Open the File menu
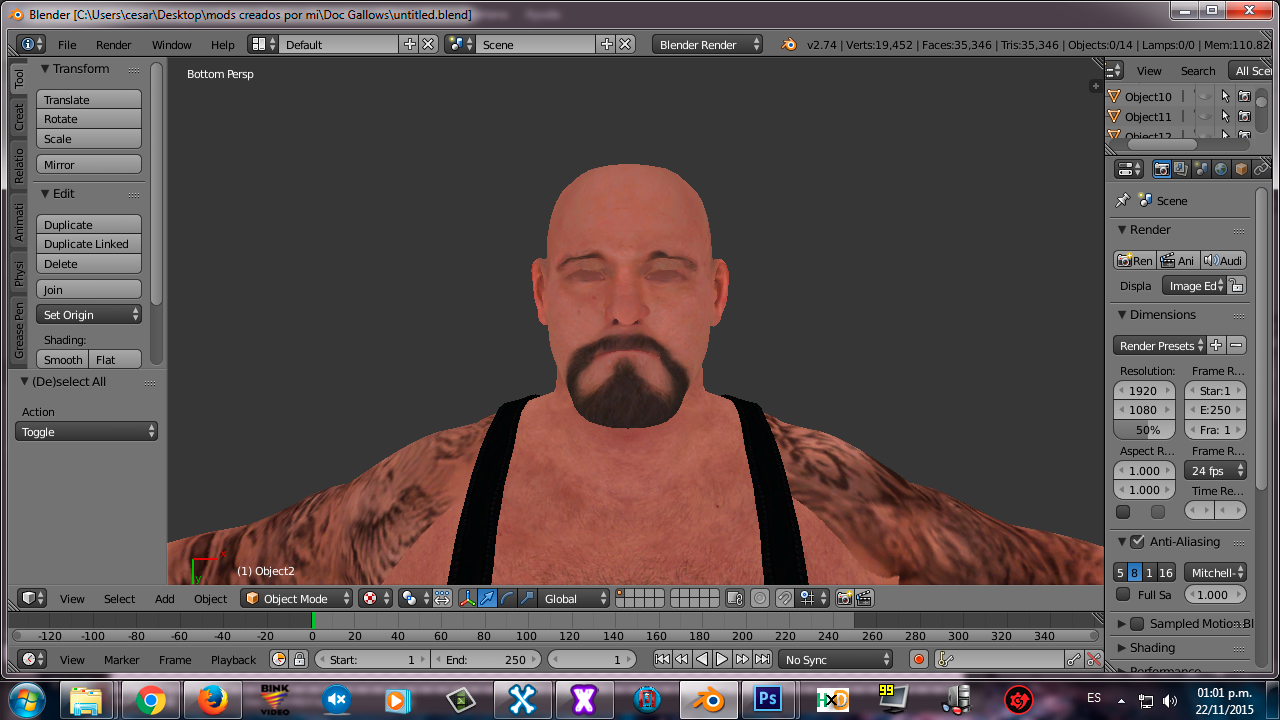 tap(67, 45)
